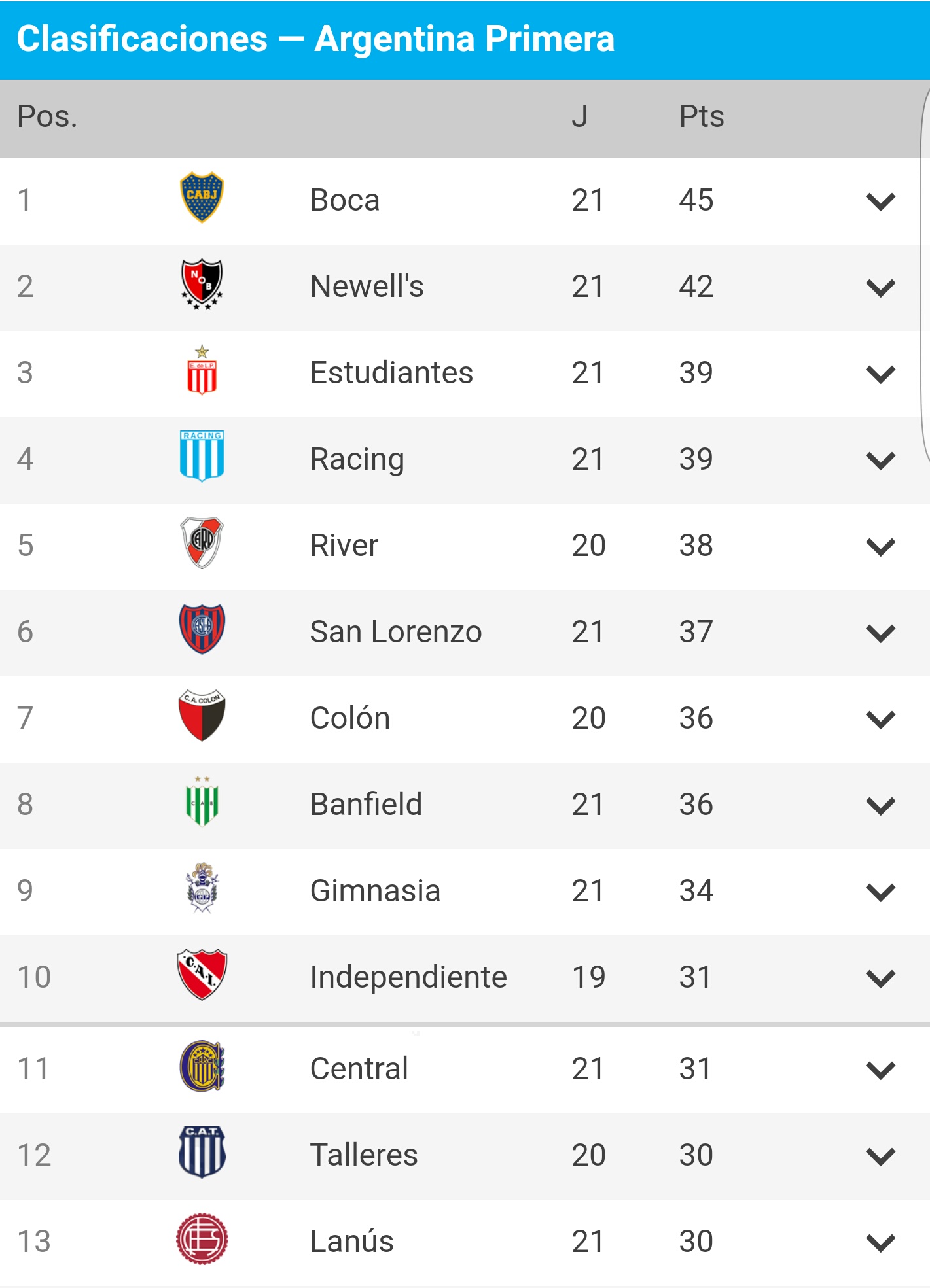This screenshot has width=930, height=1288.
Task: Tap the Boca Juniors crest icon
Action: tap(202, 198)
